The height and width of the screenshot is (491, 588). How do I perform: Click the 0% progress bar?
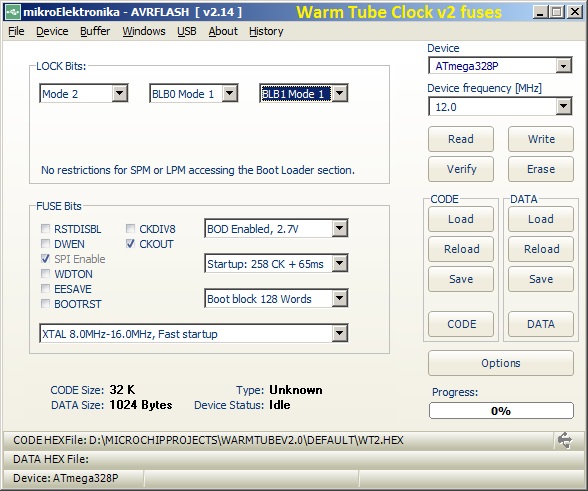(501, 411)
